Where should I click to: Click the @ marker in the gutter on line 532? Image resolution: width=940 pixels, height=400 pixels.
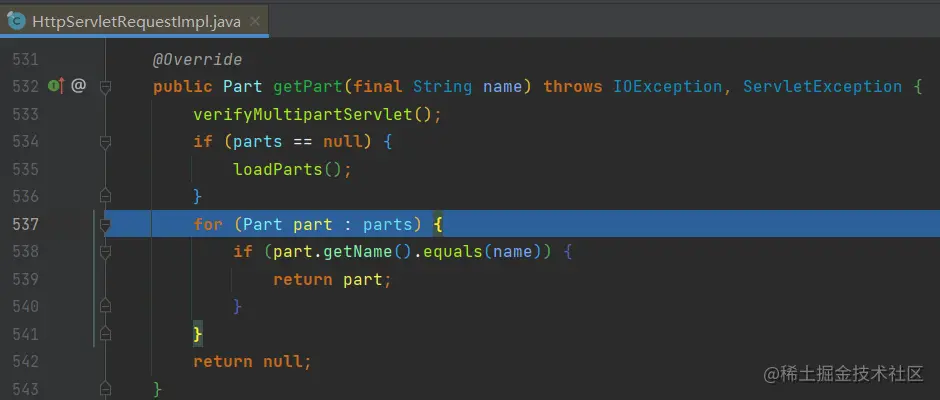(79, 86)
